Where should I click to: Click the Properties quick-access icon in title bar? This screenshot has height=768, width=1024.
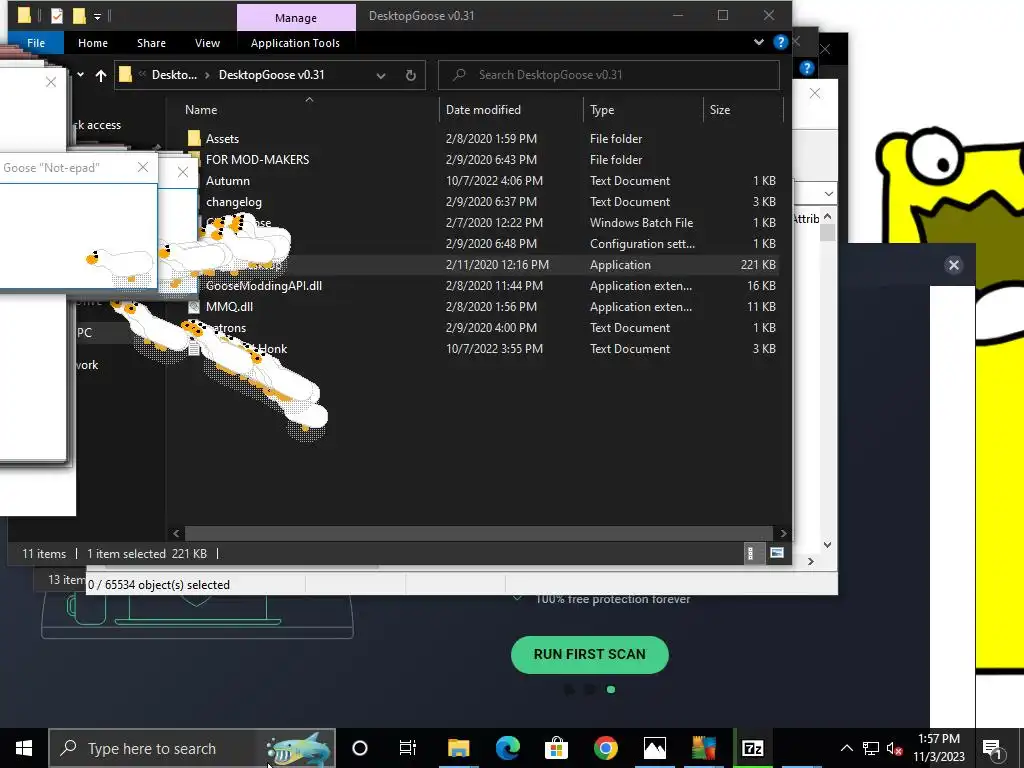pos(57,15)
